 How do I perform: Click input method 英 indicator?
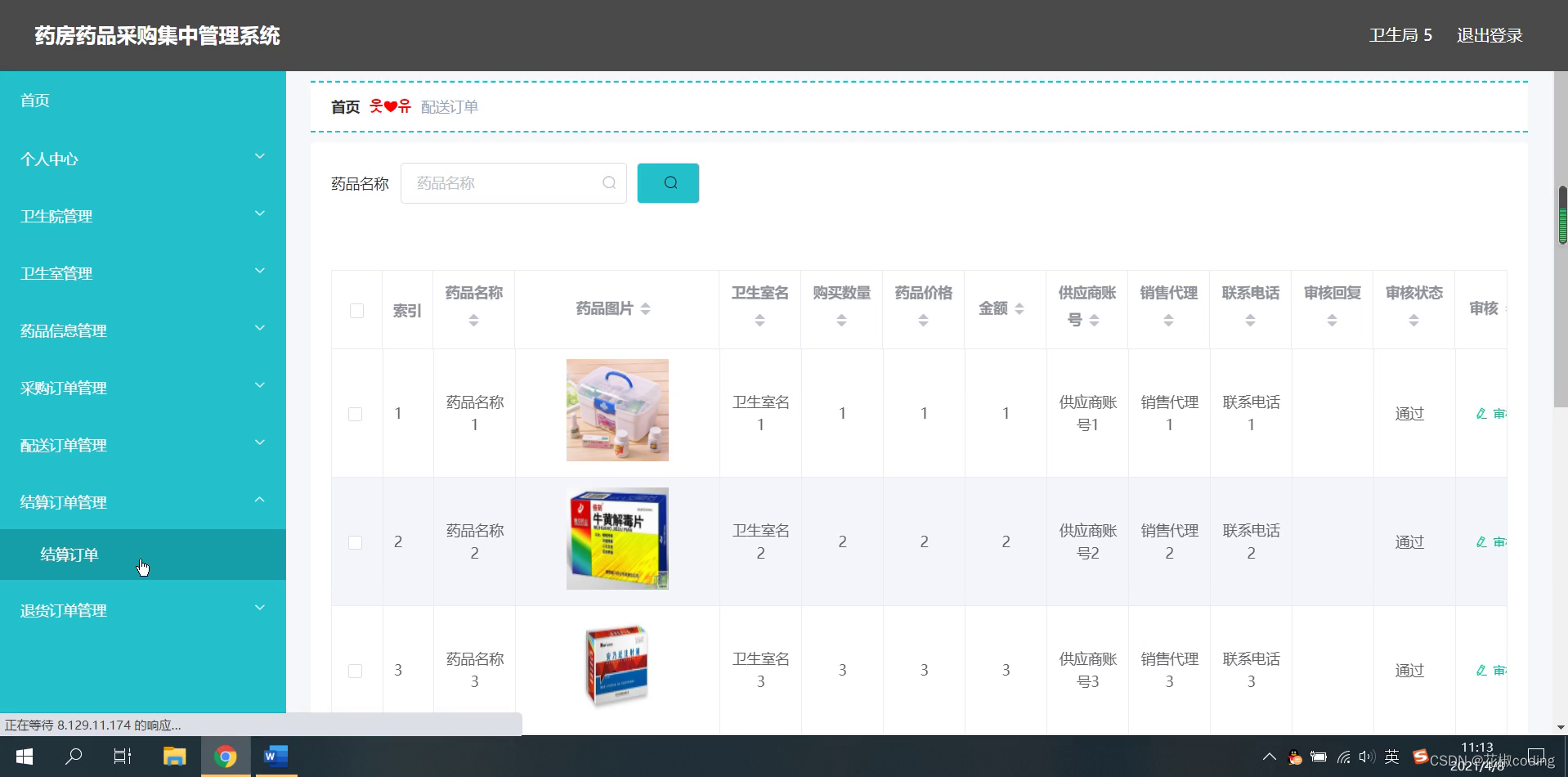click(x=1391, y=757)
